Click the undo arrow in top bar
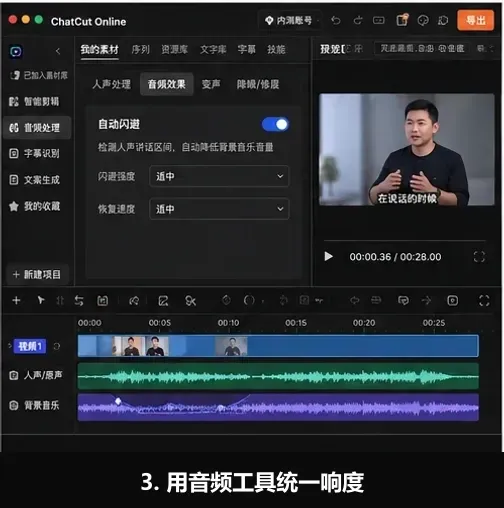The width and height of the screenshot is (504, 508). tap(336, 21)
